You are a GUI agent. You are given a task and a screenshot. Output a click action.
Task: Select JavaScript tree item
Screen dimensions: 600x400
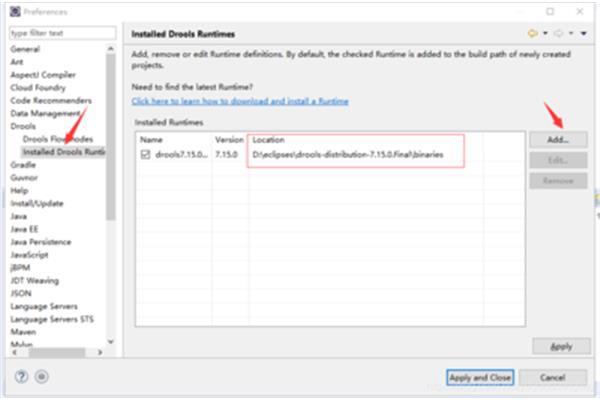click(29, 255)
